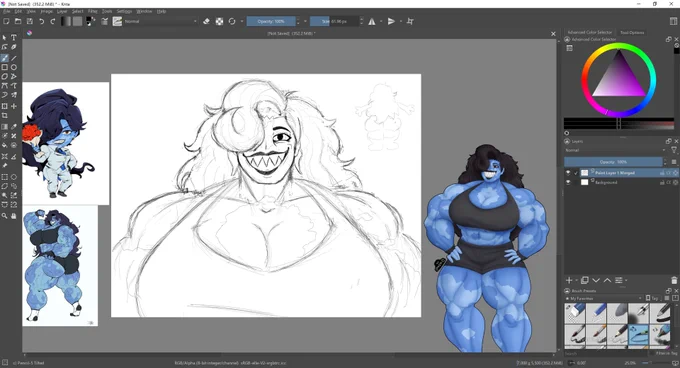680x368 pixels.
Task: Select the Zoom magnifier tool
Action: tap(4, 215)
